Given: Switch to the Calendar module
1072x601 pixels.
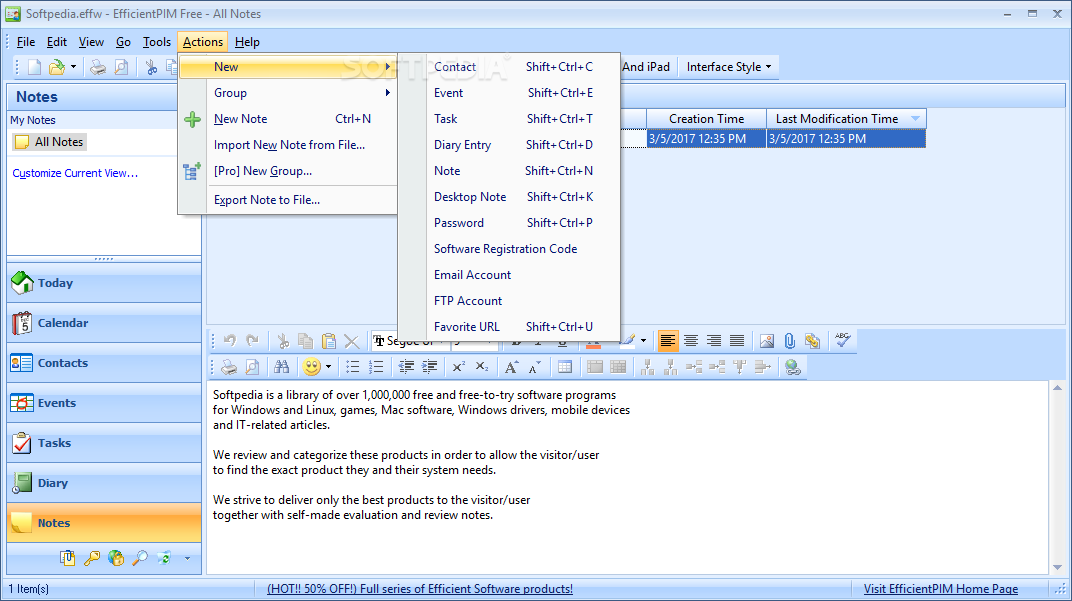Looking at the screenshot, I should 104,323.
